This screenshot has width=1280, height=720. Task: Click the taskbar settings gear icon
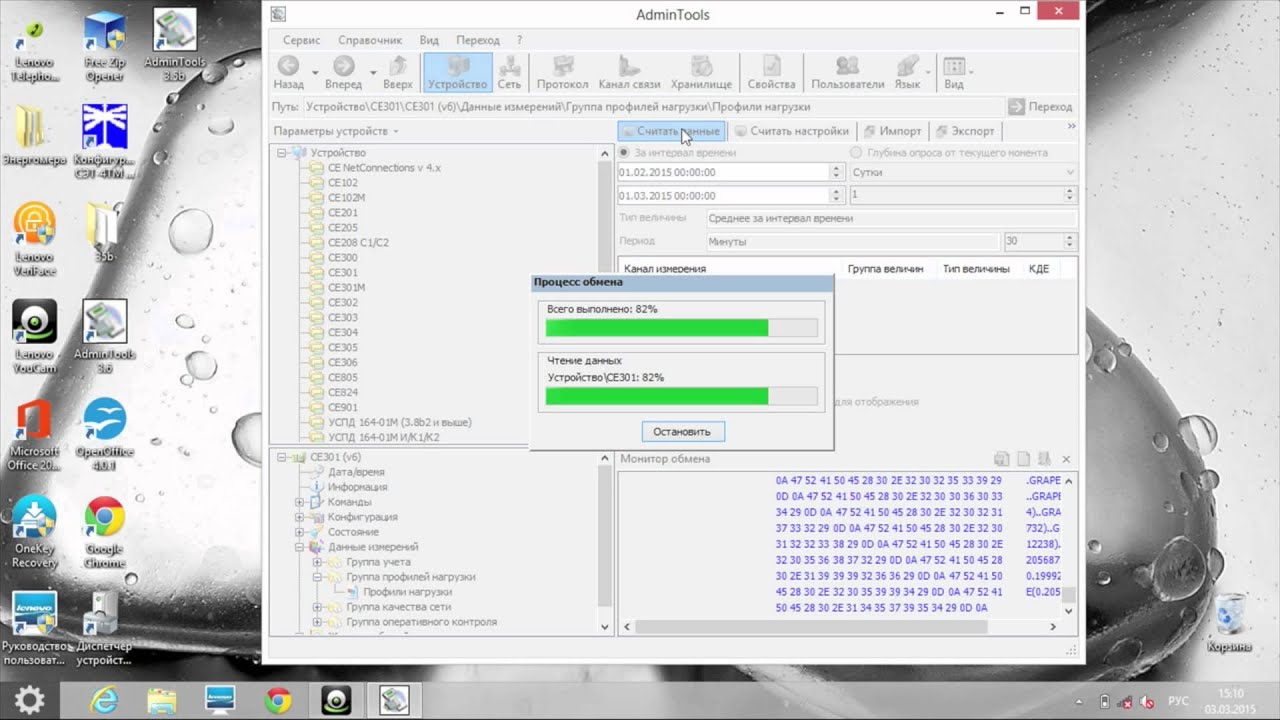point(28,699)
